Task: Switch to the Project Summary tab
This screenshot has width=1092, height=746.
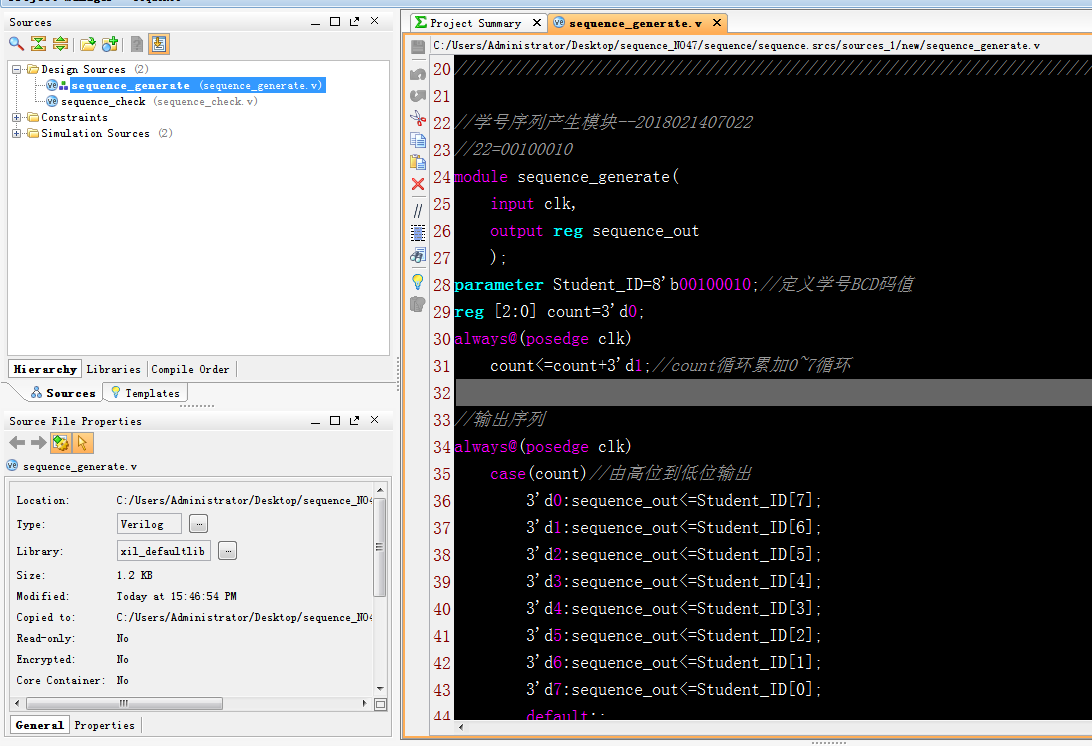Action: 476,23
